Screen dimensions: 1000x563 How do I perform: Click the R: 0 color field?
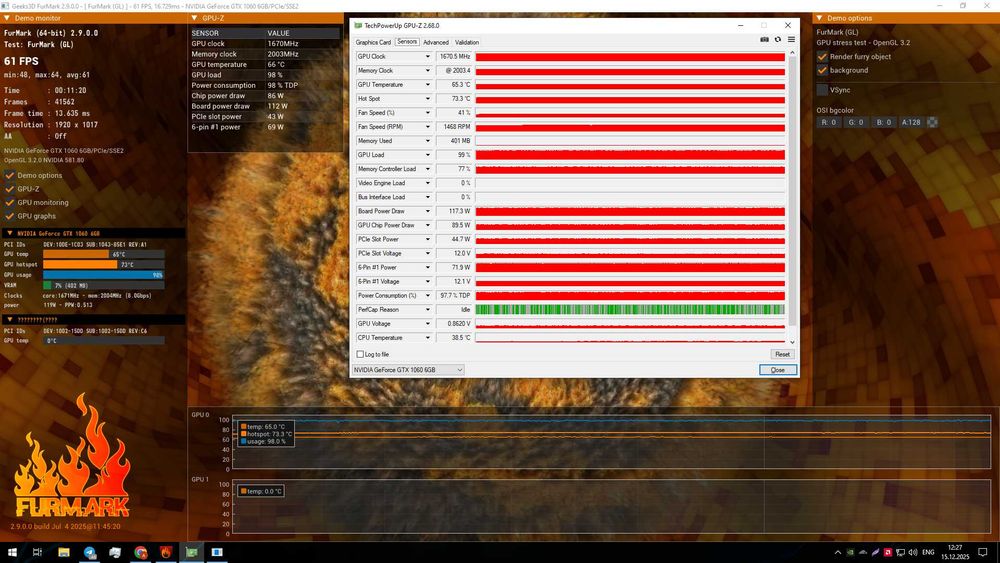coord(828,122)
